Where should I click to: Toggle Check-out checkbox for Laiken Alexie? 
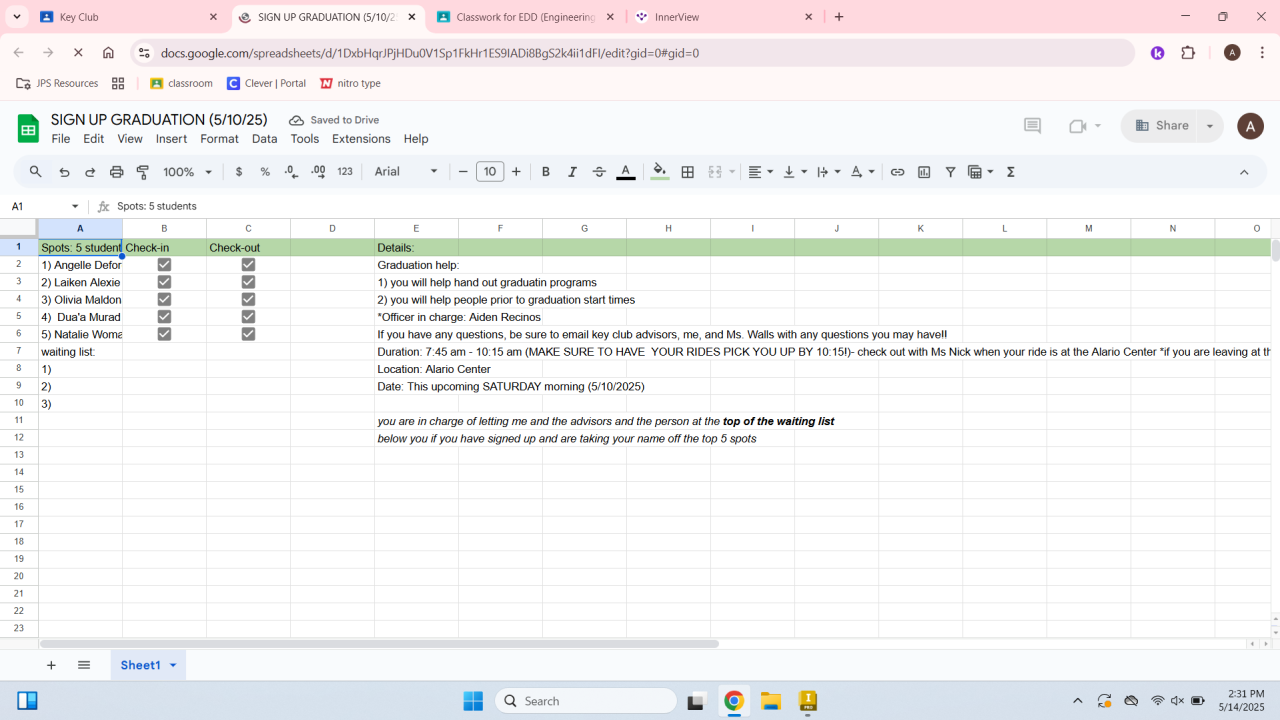(248, 282)
